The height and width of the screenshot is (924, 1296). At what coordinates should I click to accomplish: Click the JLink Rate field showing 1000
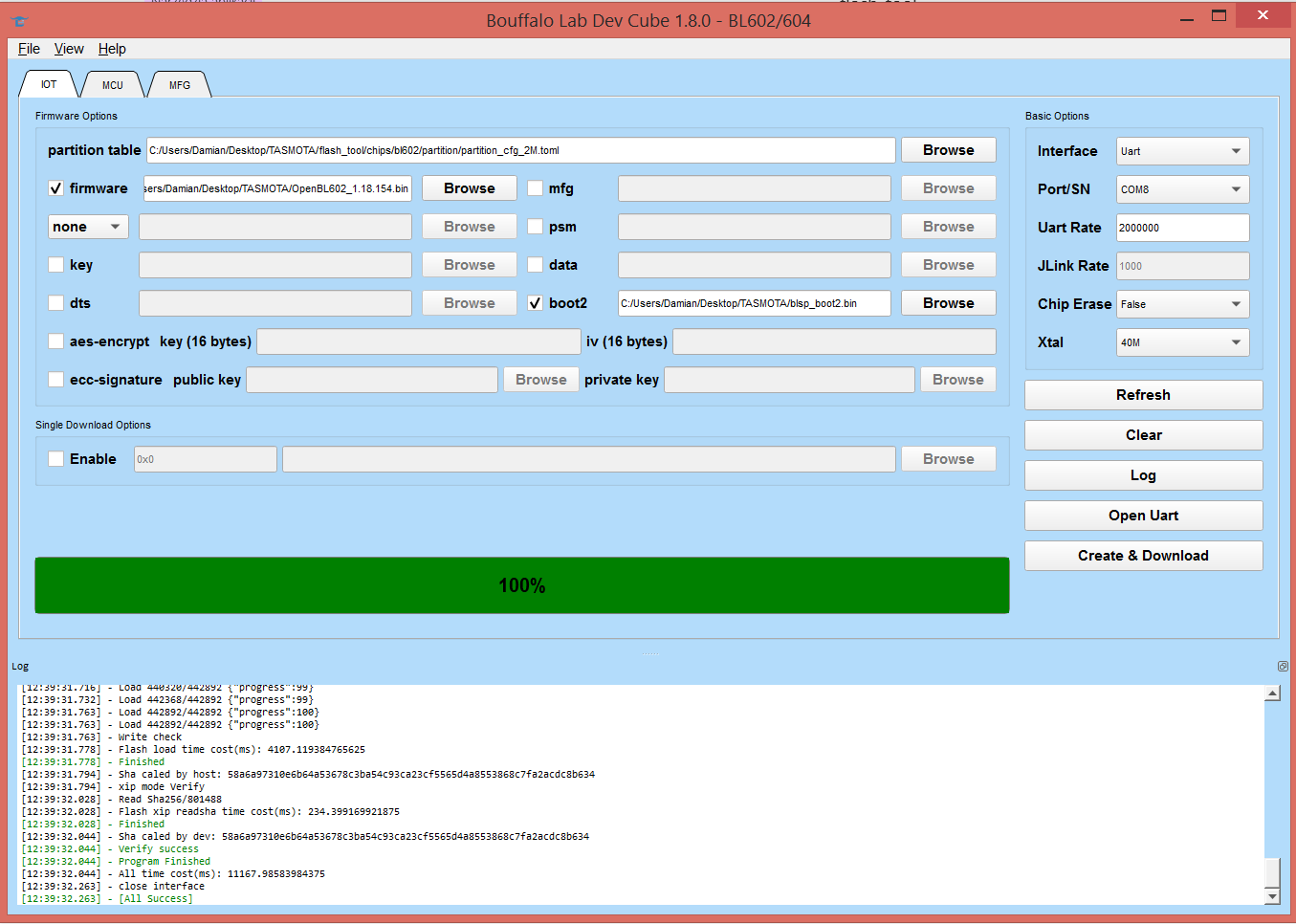[x=1183, y=266]
